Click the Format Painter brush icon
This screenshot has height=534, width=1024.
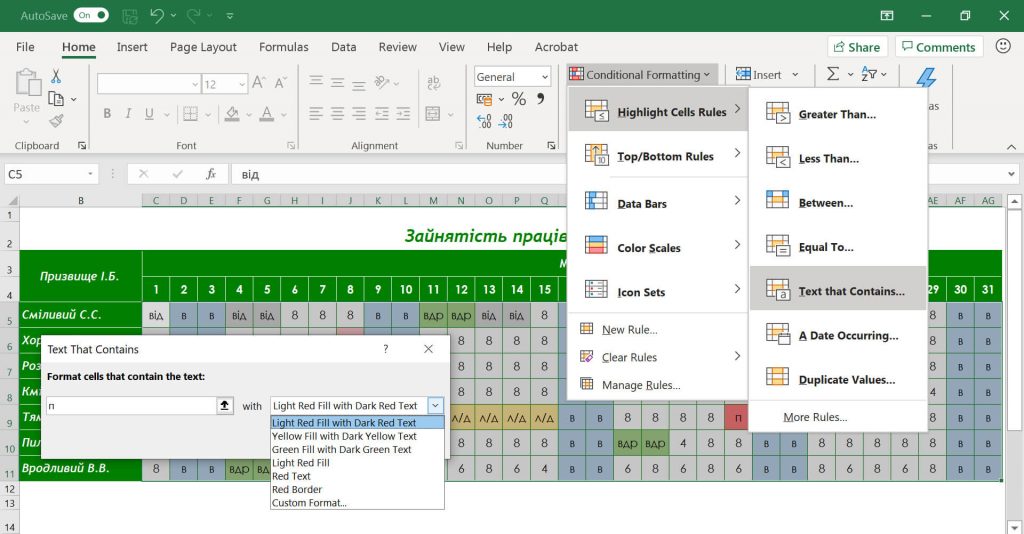pos(56,121)
